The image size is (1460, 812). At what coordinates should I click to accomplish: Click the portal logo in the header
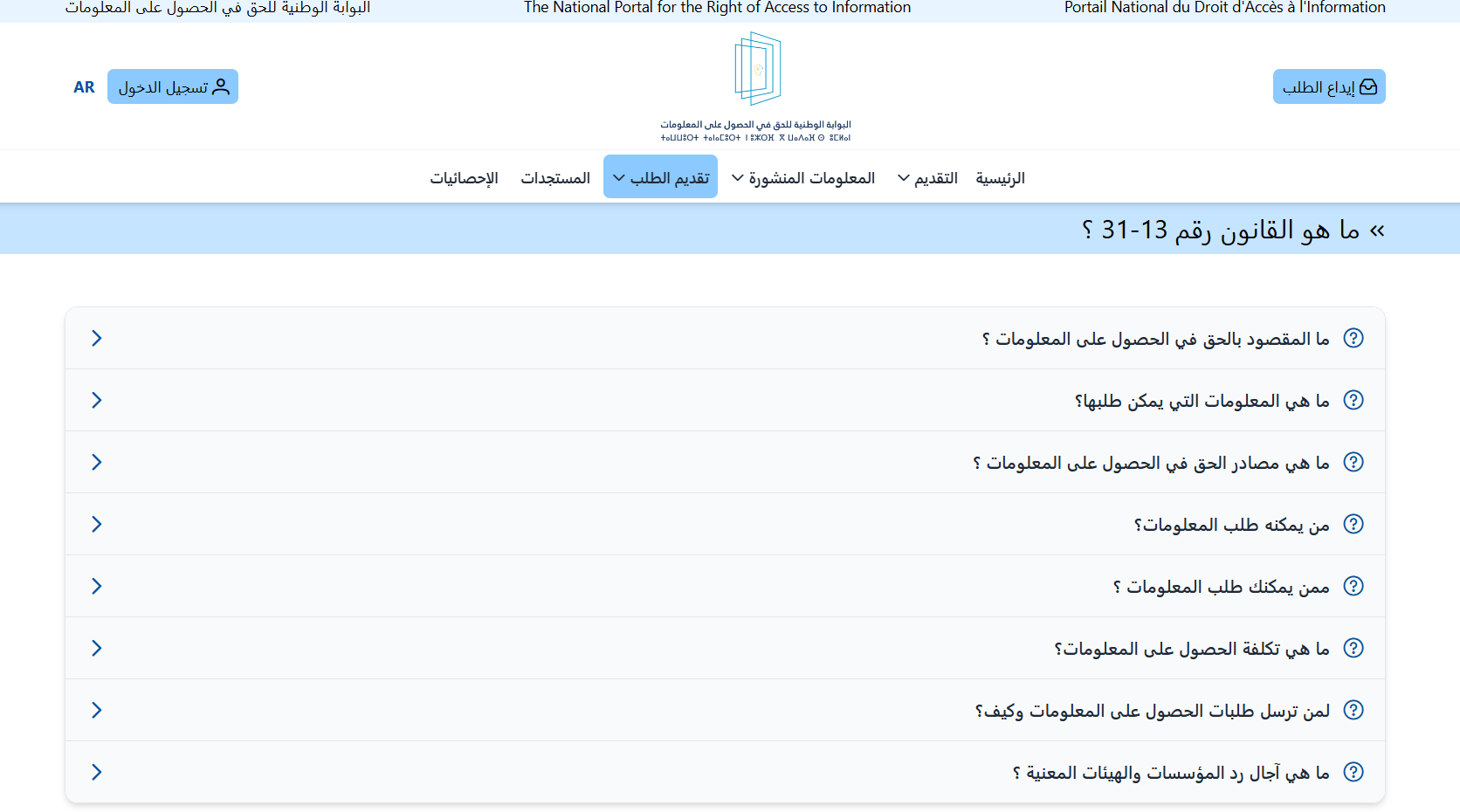[756, 86]
